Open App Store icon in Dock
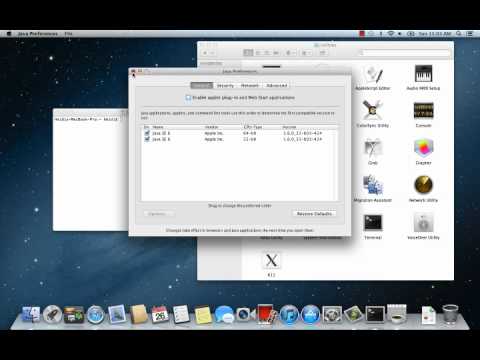The height and width of the screenshot is (360, 480). (310, 314)
